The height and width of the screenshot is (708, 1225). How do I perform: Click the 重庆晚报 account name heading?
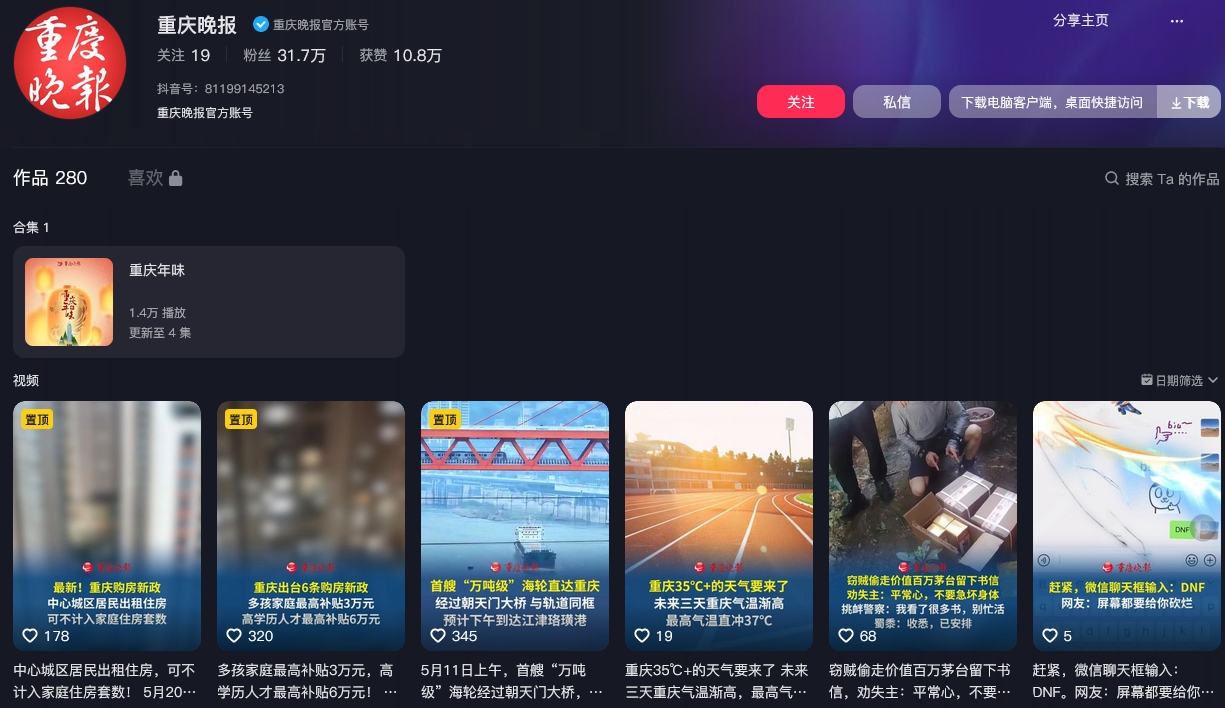point(197,25)
